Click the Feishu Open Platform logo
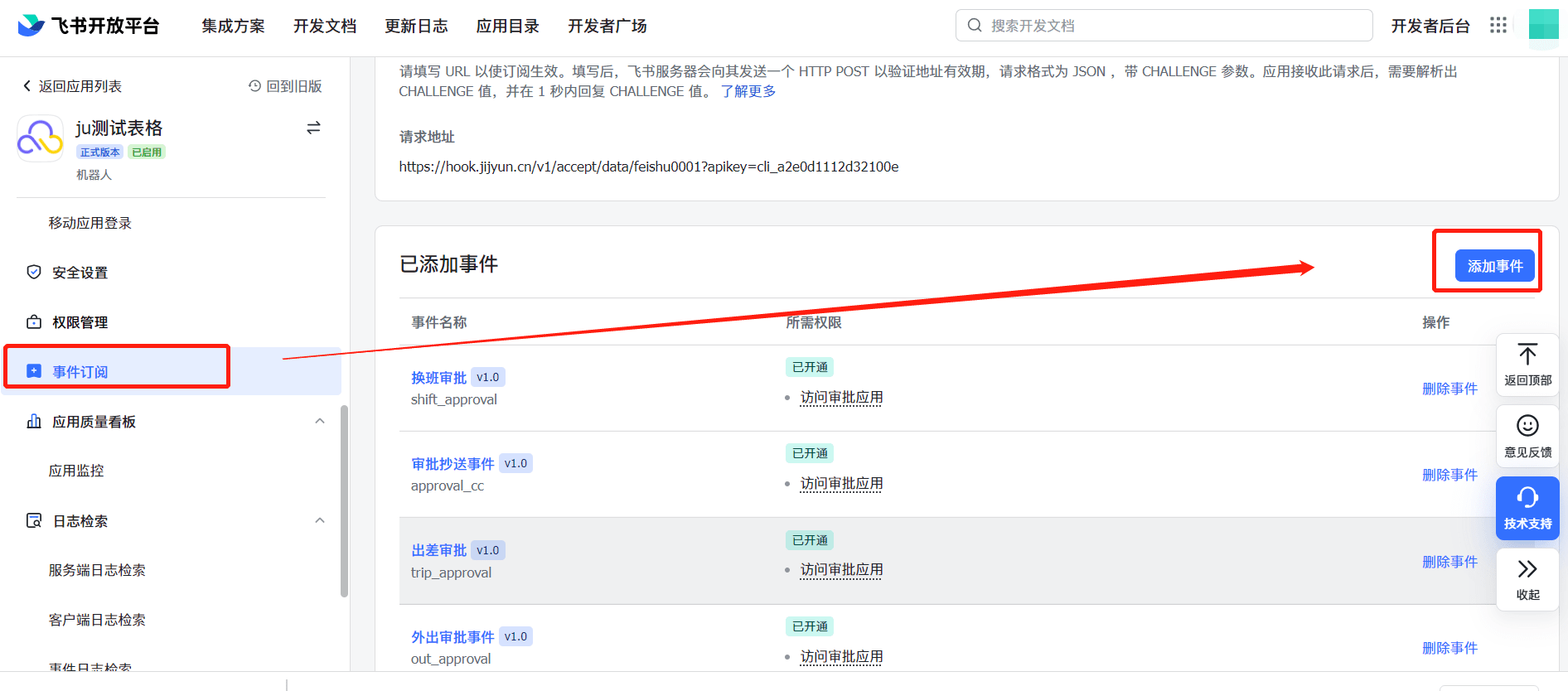Image resolution: width=1568 pixels, height=691 pixels. (89, 26)
